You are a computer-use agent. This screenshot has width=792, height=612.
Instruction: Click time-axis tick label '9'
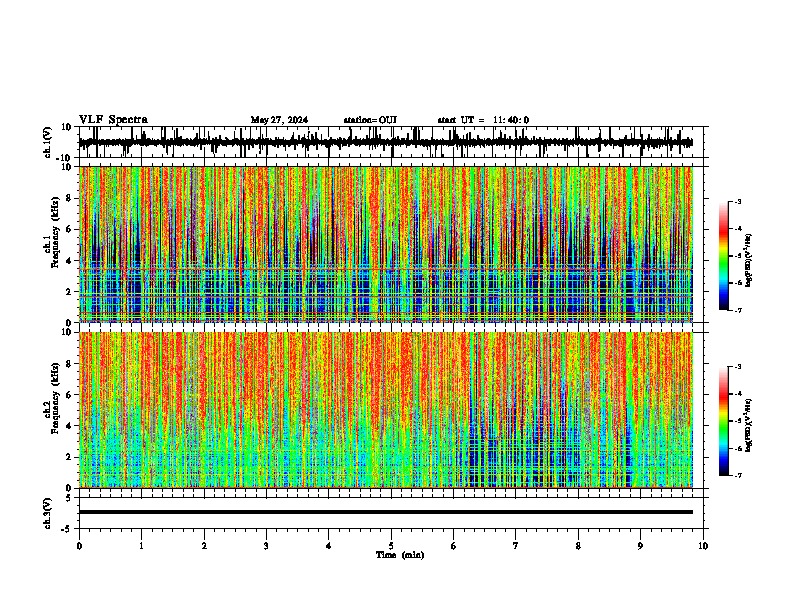(640, 545)
